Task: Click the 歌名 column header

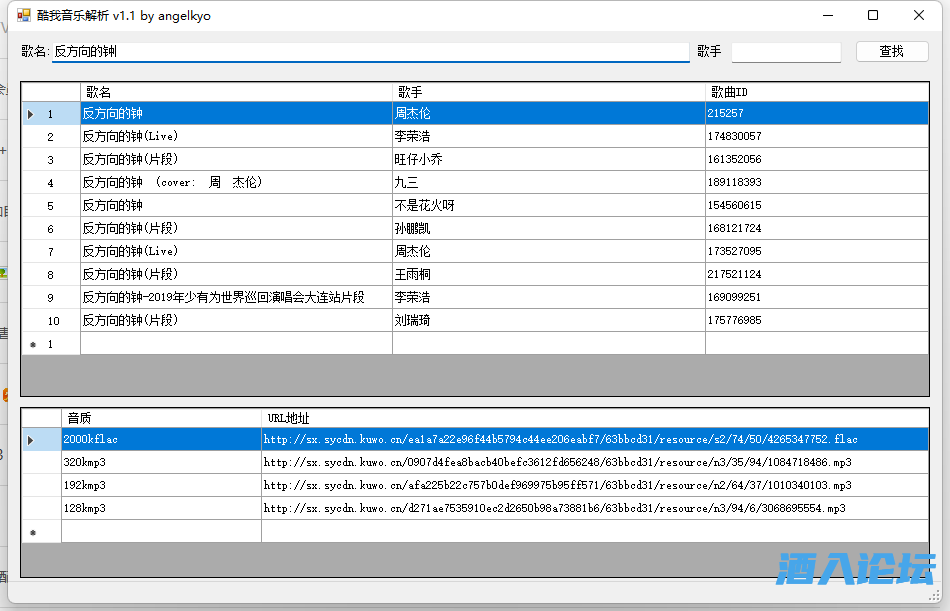Action: click(x=236, y=92)
